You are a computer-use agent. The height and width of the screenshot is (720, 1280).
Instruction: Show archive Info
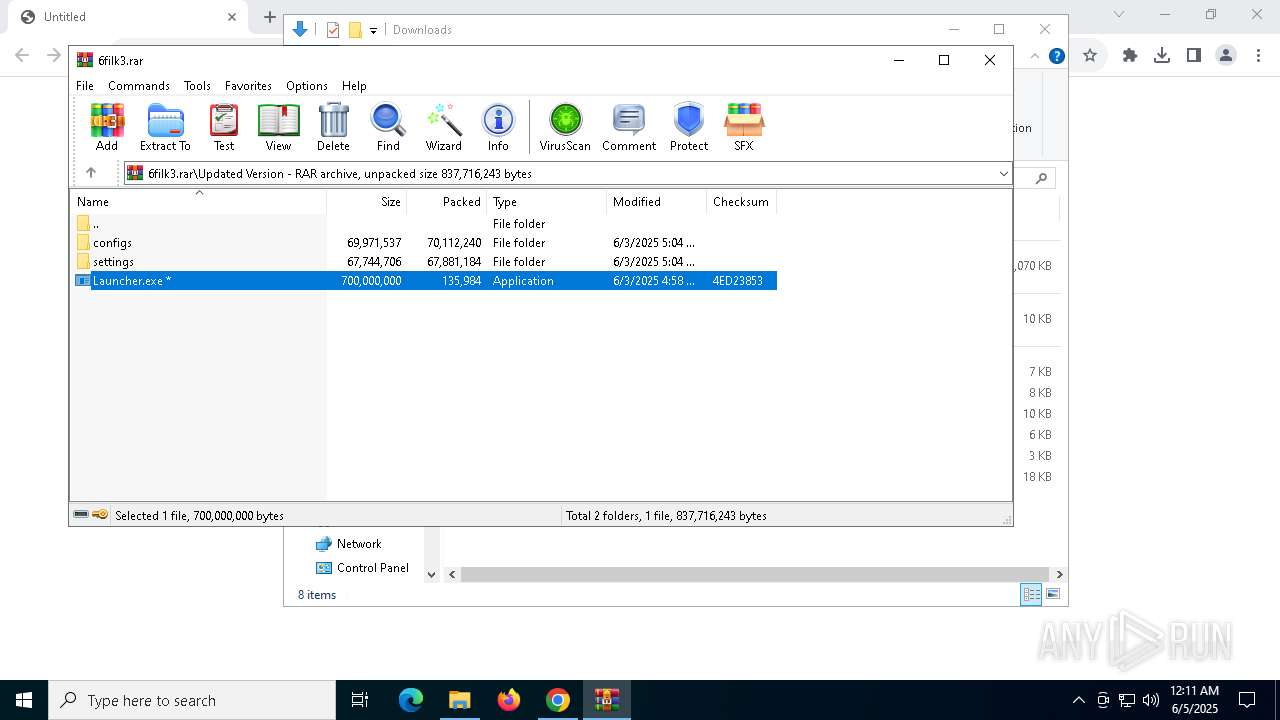(x=498, y=127)
